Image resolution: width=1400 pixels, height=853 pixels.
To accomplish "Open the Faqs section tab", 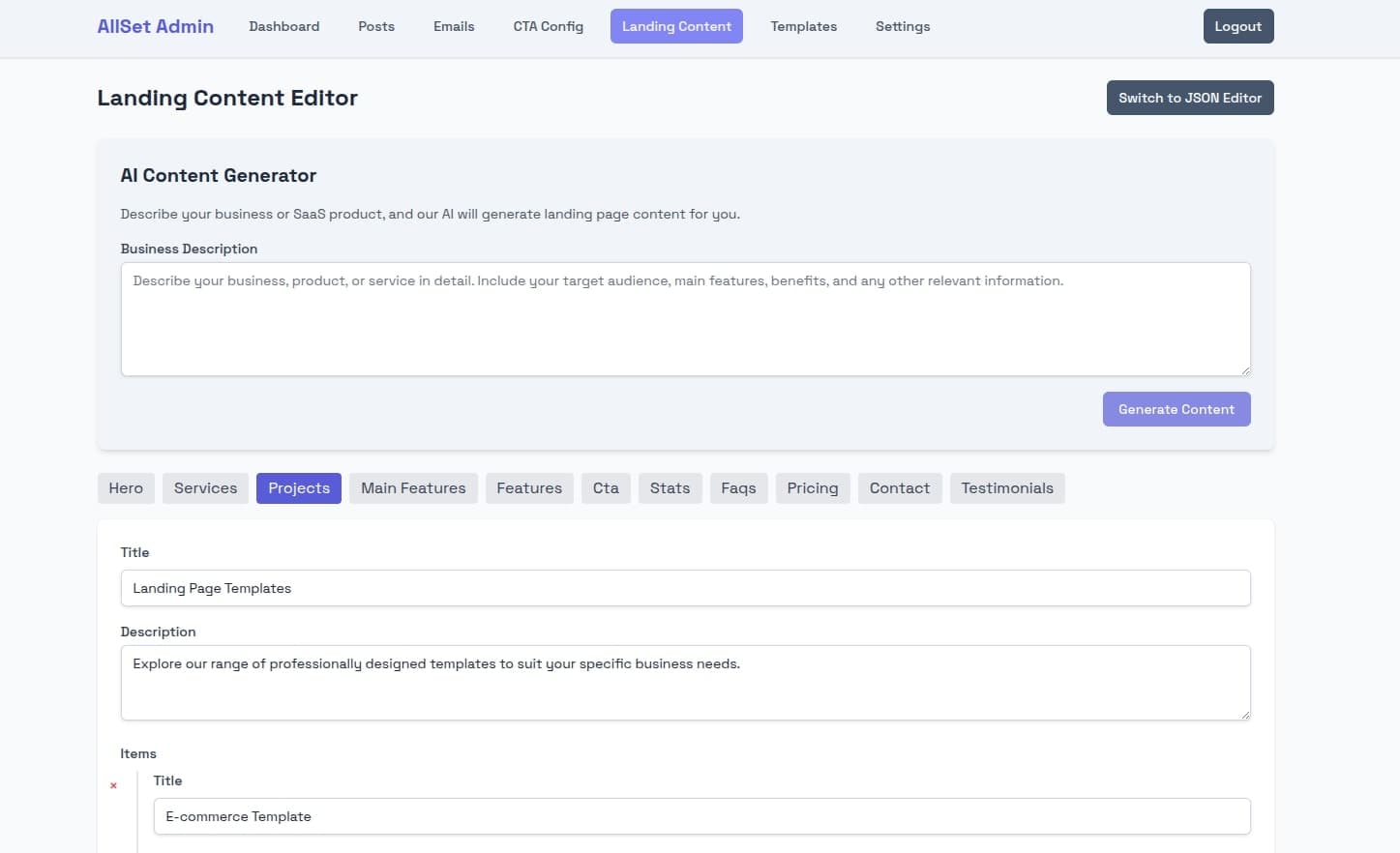I will [x=738, y=487].
